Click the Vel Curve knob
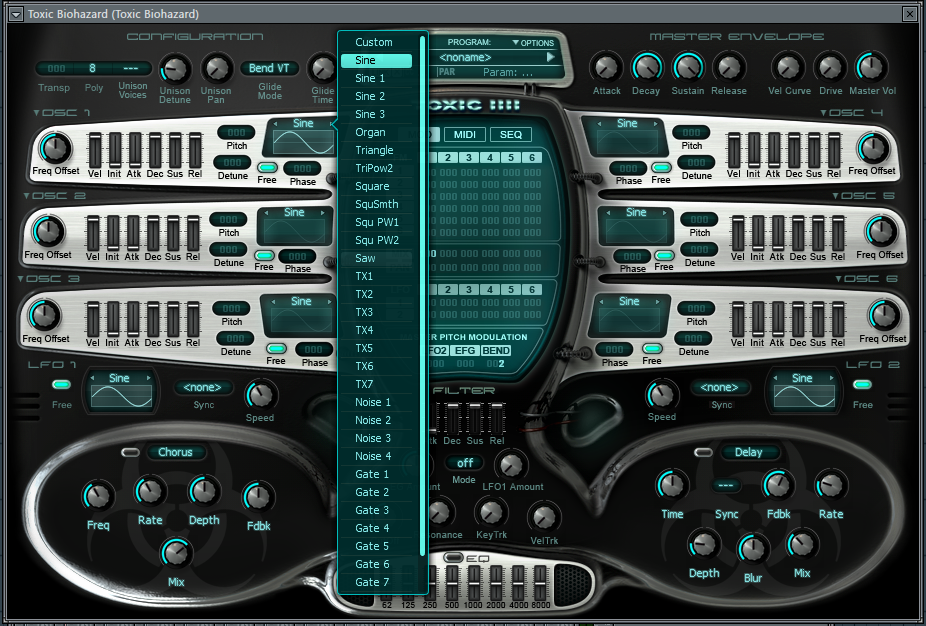The image size is (926, 626). point(789,68)
